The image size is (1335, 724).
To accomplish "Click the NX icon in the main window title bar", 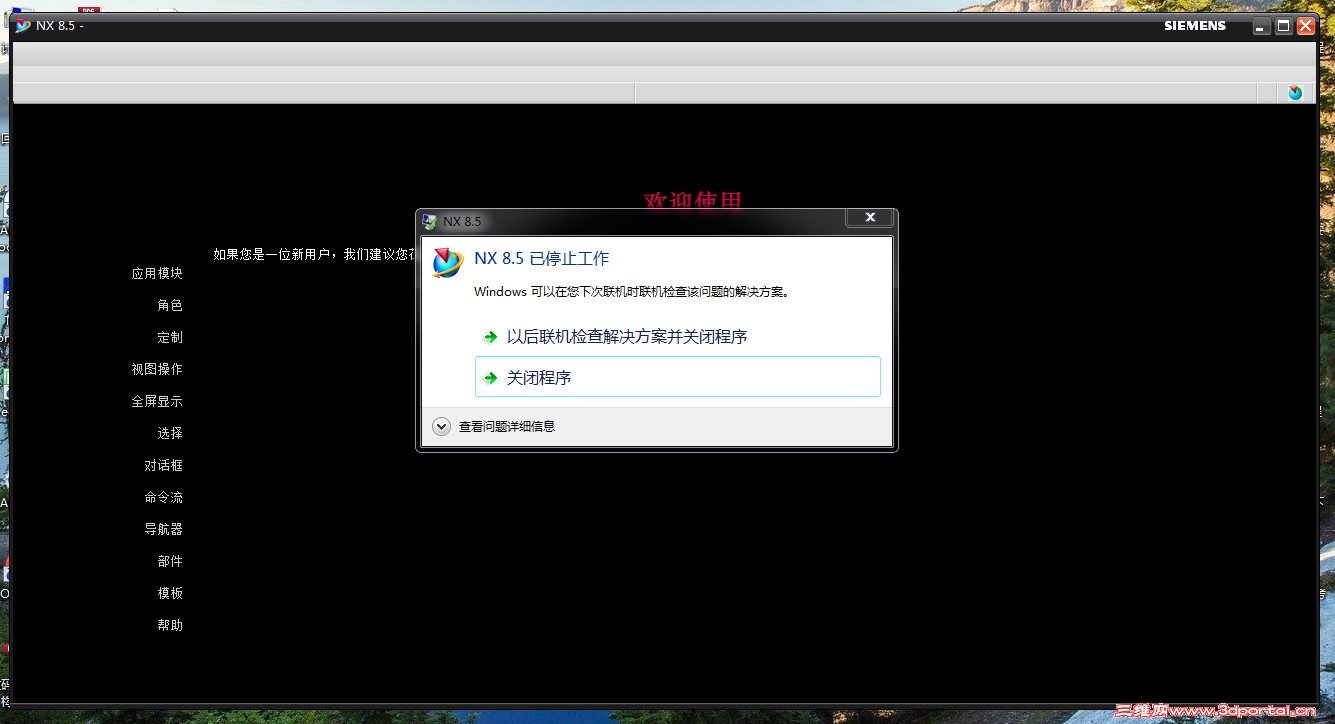I will [23, 25].
